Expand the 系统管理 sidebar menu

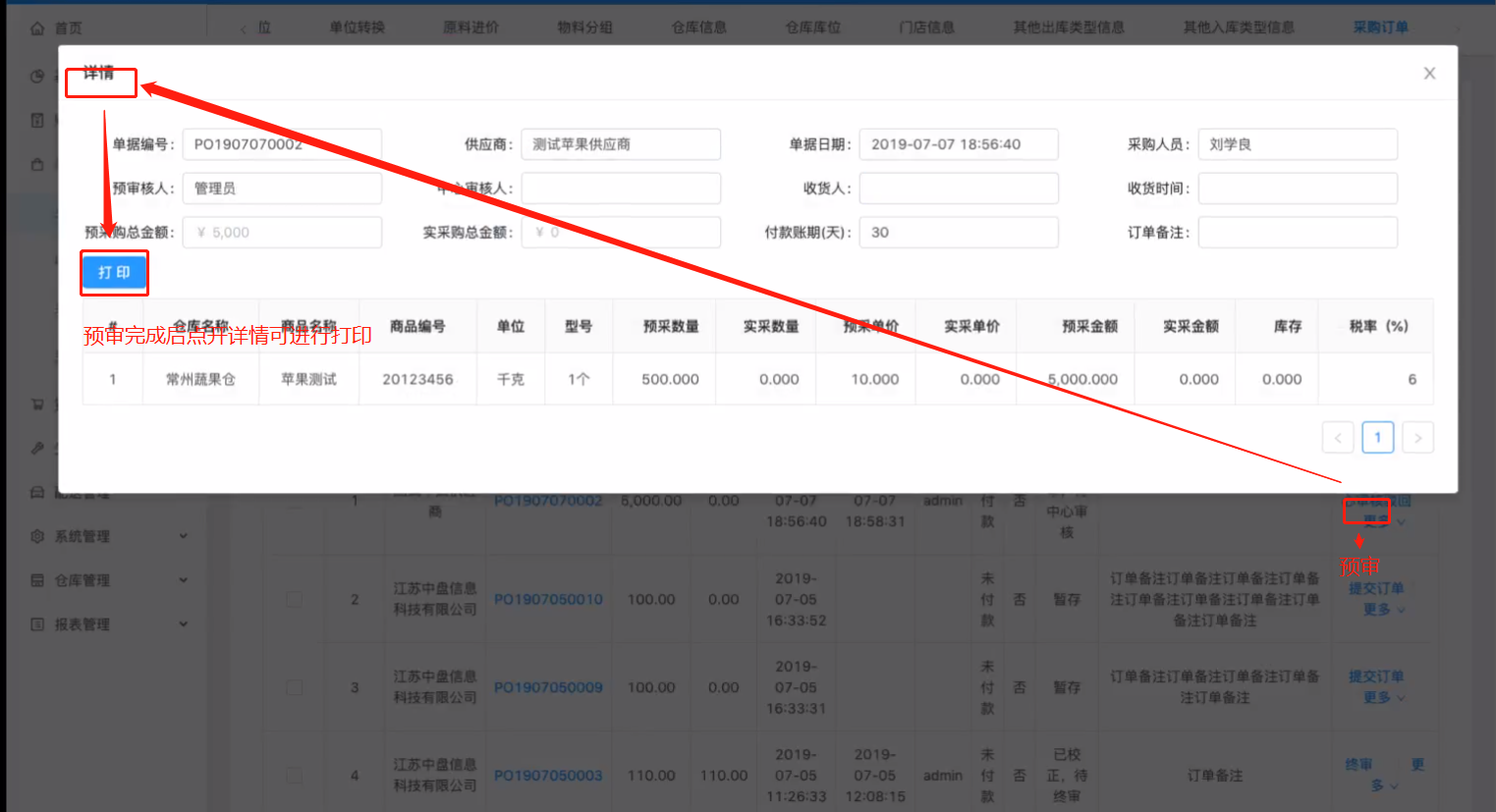tap(184, 536)
